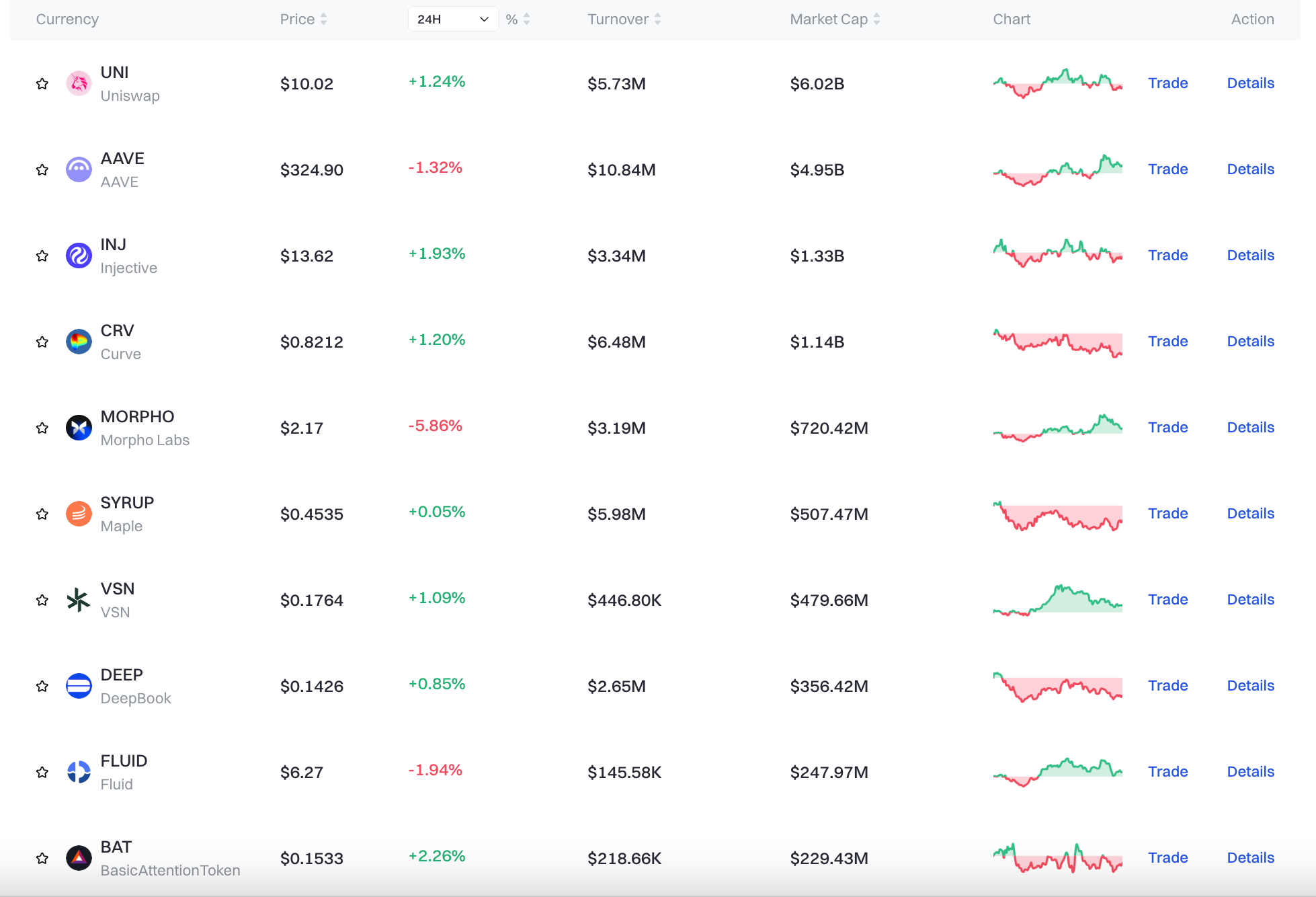Favorite UNI with the star

pyautogui.click(x=42, y=83)
